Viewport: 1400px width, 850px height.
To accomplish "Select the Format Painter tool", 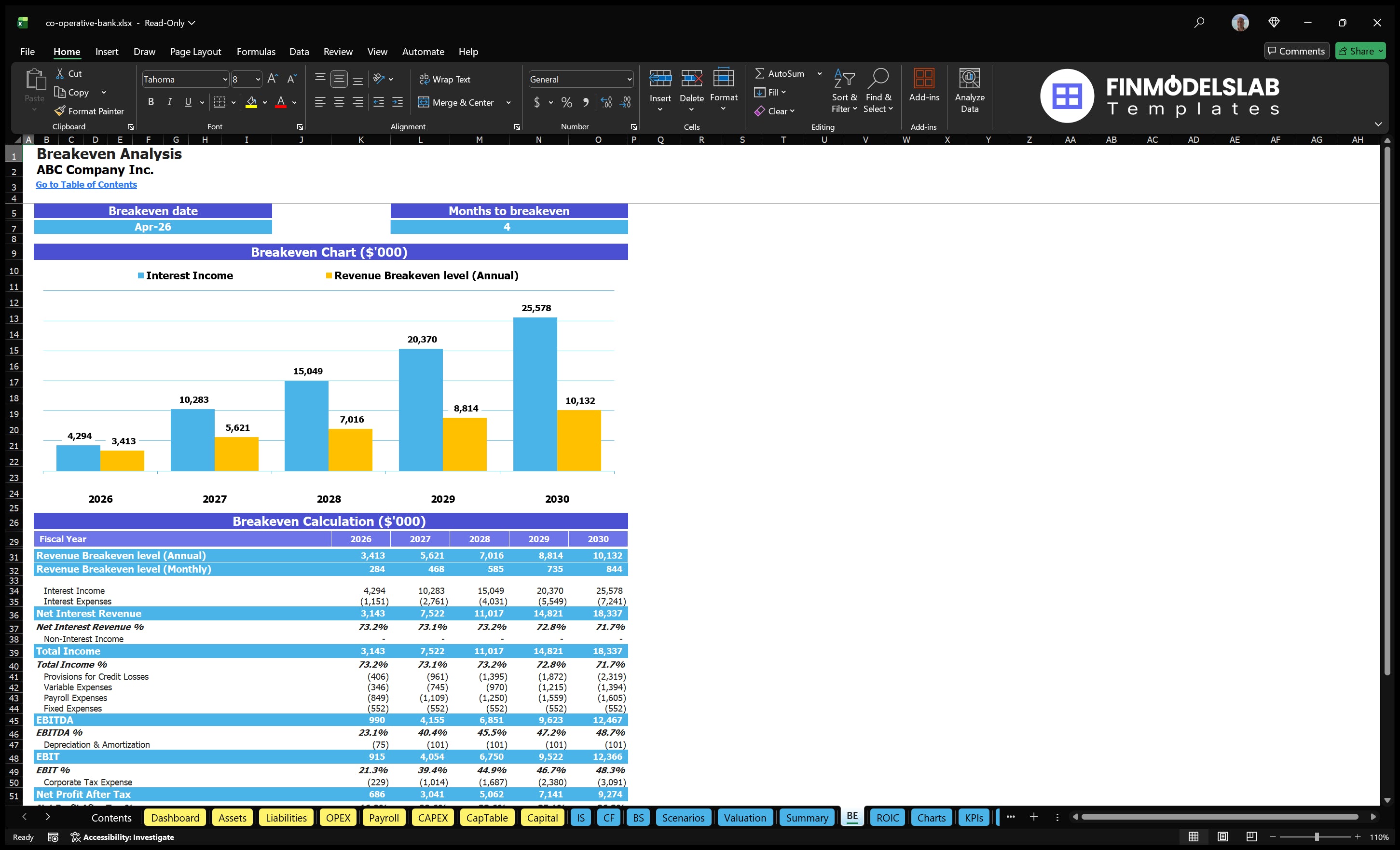I will (89, 111).
